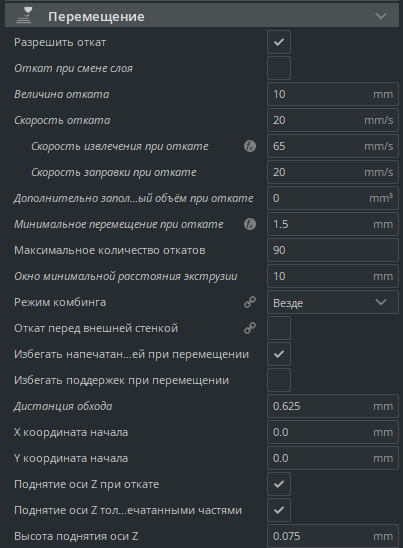403x548 pixels.
Task: Tick the Откат перед внешней стенкой checkbox
Action: [279, 328]
